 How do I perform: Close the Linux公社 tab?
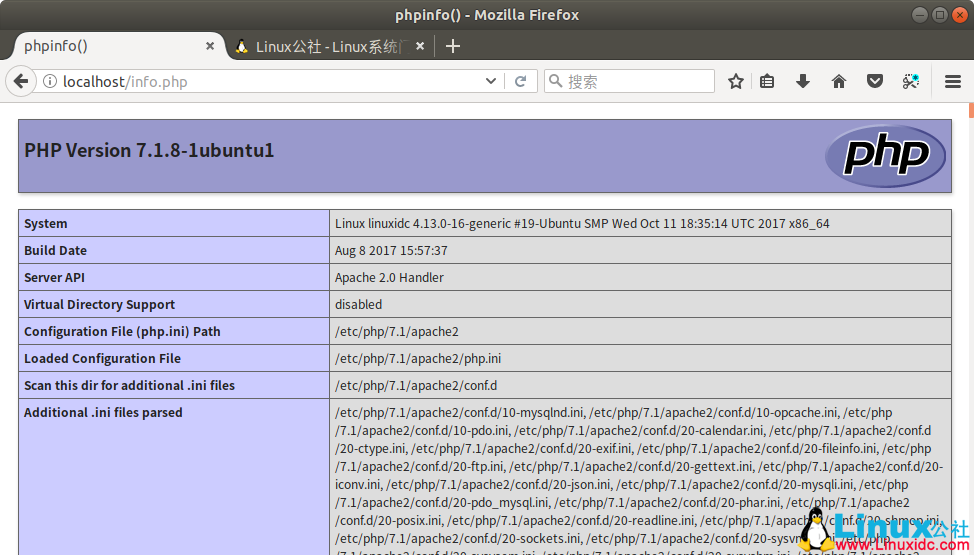(x=420, y=46)
